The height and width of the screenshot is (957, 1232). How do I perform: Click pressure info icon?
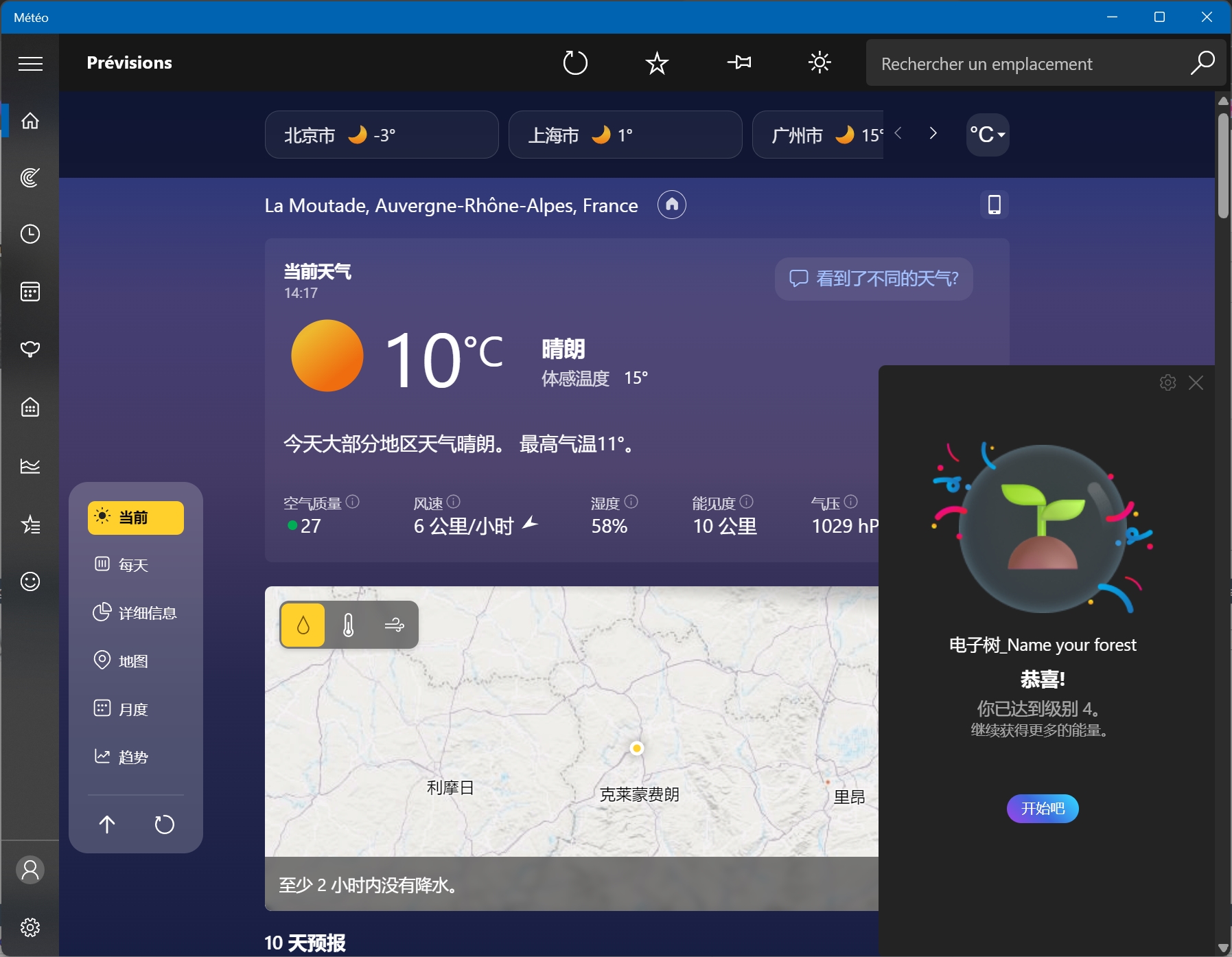pos(851,502)
